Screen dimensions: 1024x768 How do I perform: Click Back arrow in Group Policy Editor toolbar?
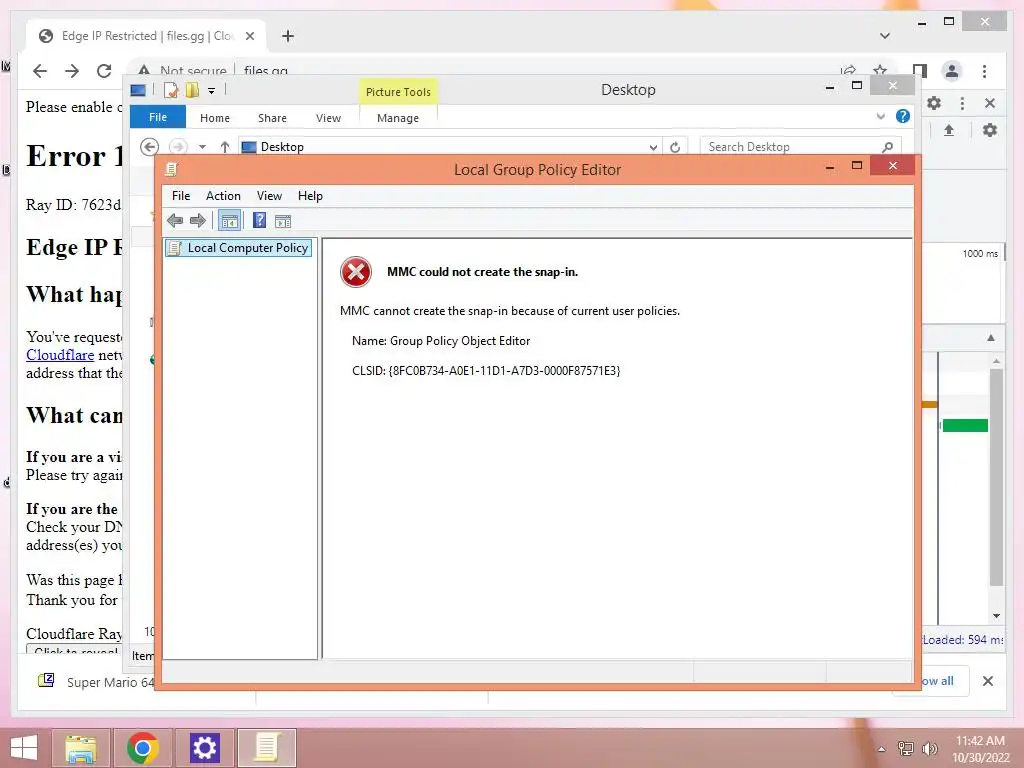[x=175, y=221]
